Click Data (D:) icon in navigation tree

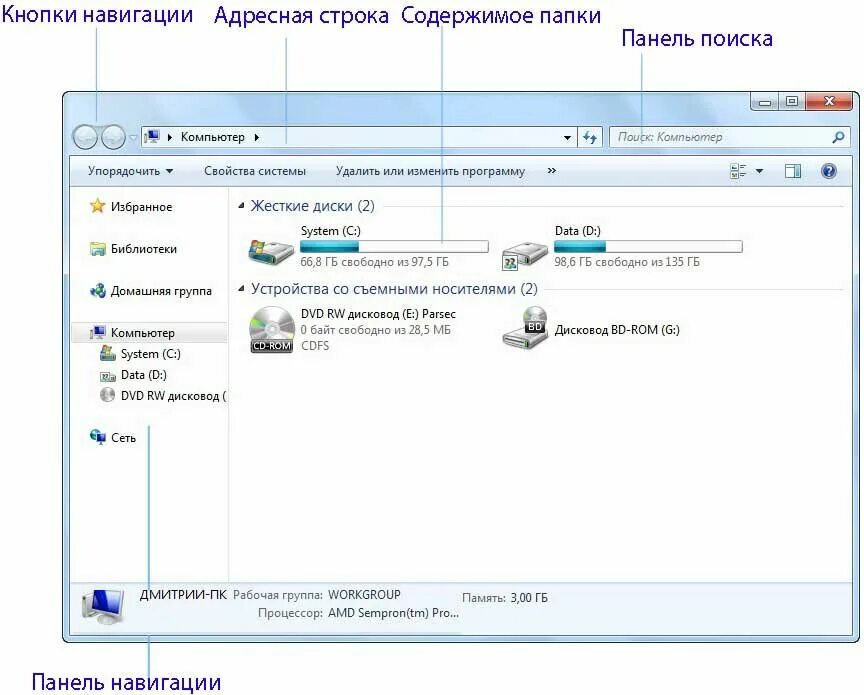[x=107, y=376]
